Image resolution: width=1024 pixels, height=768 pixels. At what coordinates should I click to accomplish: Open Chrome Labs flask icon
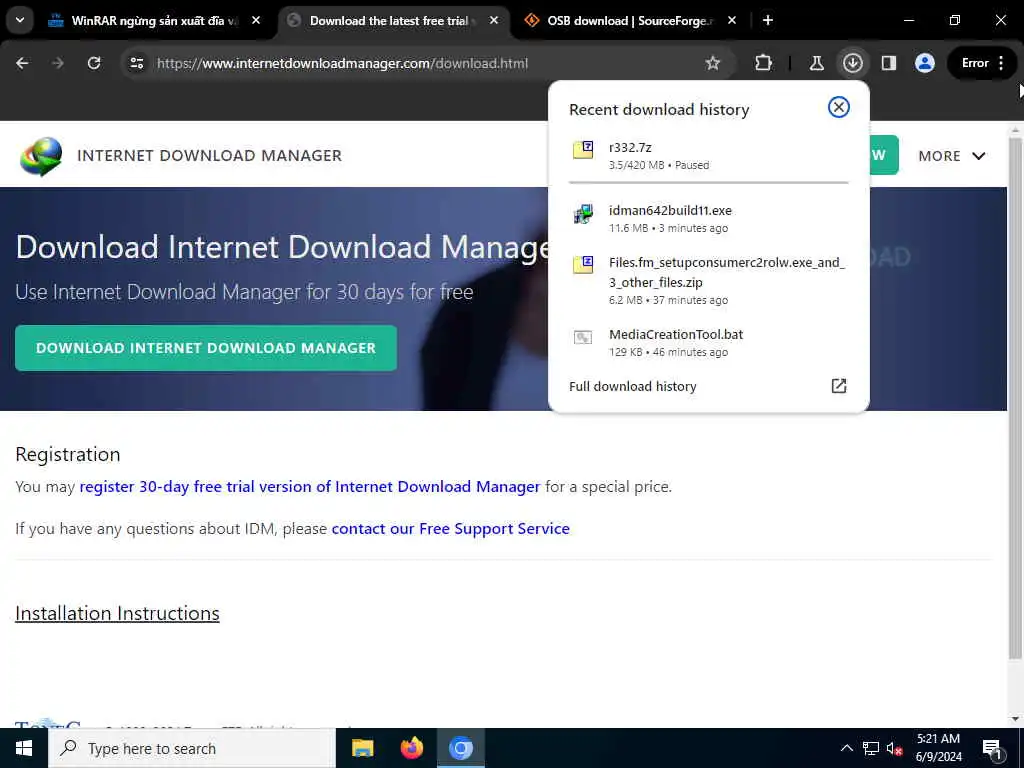point(816,63)
